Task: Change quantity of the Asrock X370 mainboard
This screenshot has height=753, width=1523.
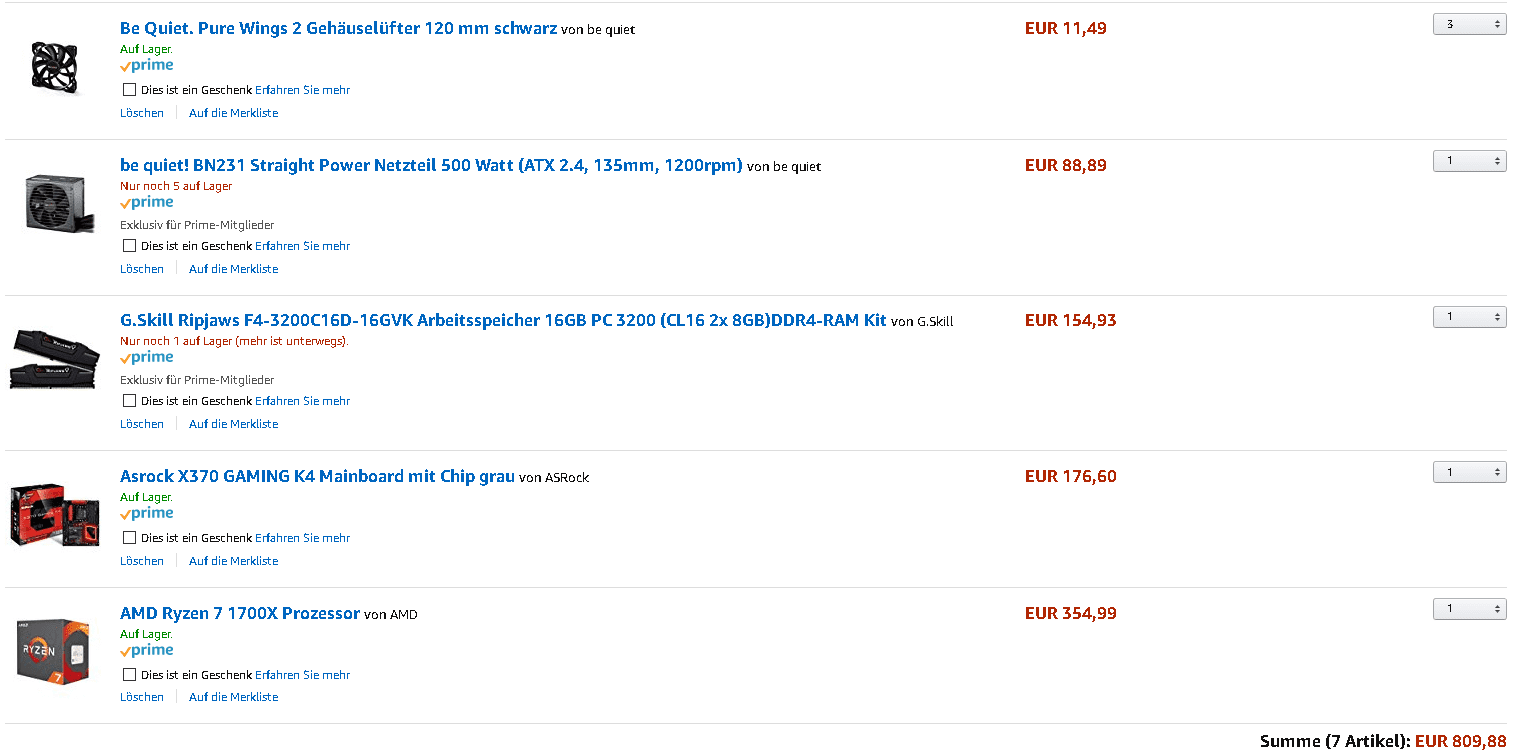Action: 1468,472
